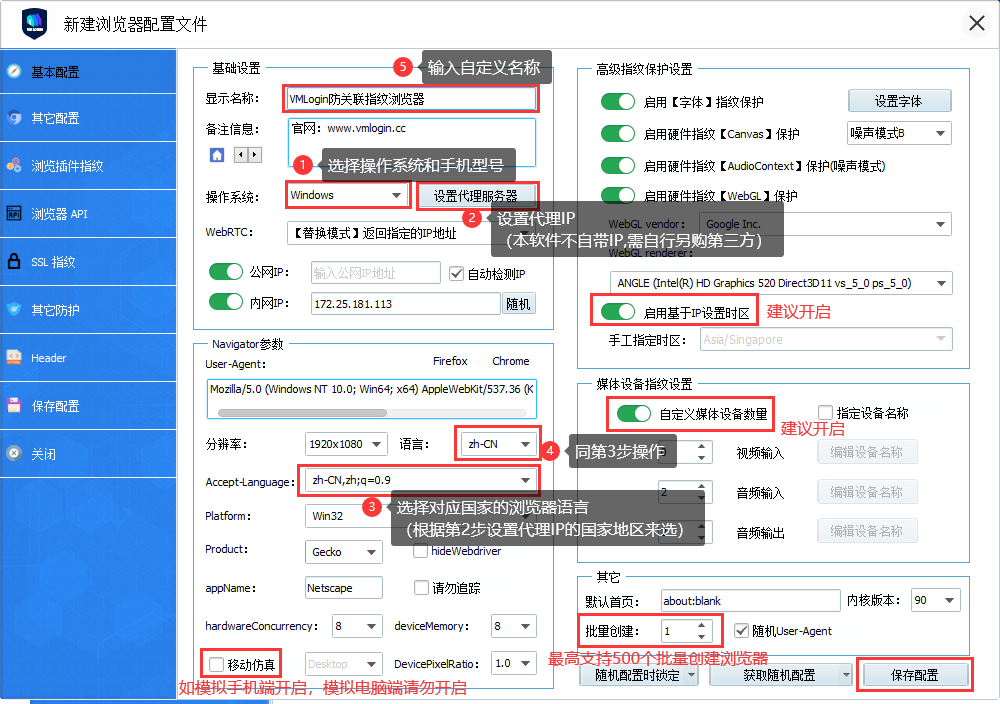The image size is (1000, 704).
Task: Click the right arrow button beside home icon
Action: tap(255, 154)
